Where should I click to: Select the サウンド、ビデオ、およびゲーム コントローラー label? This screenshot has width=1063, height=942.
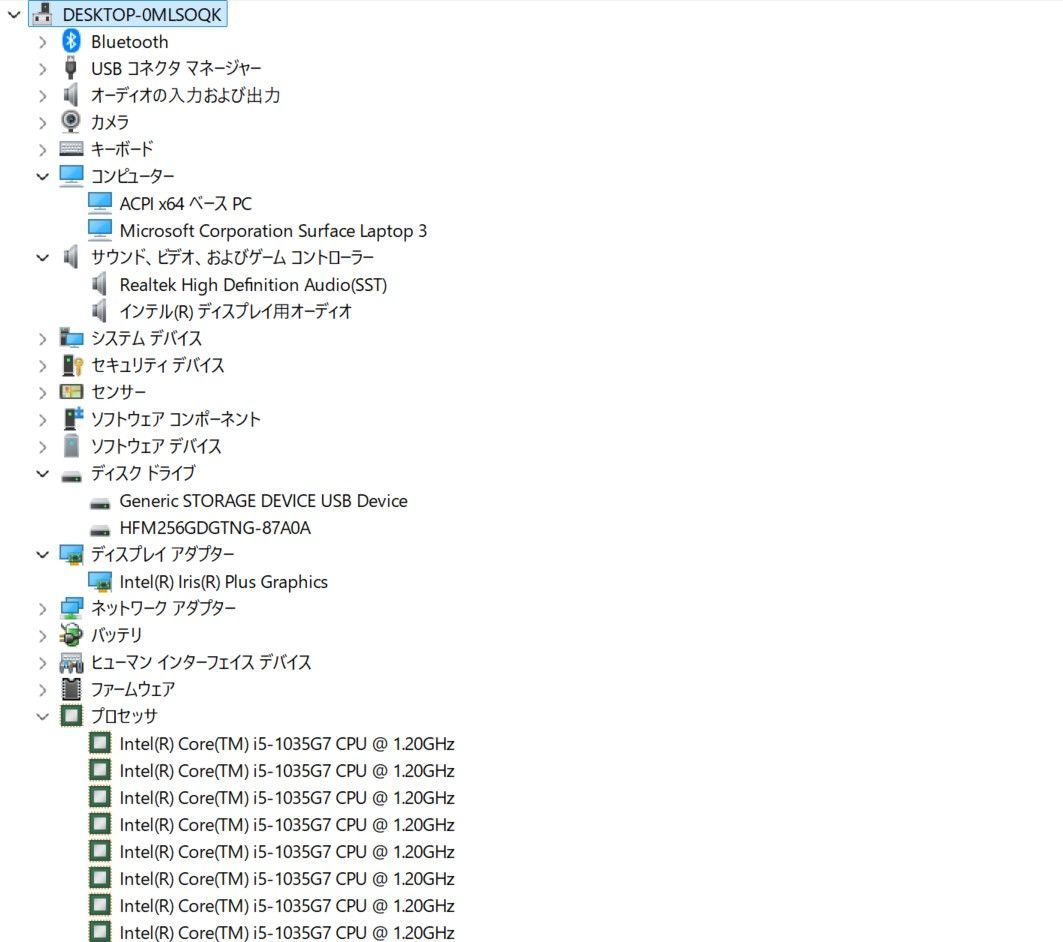click(232, 258)
